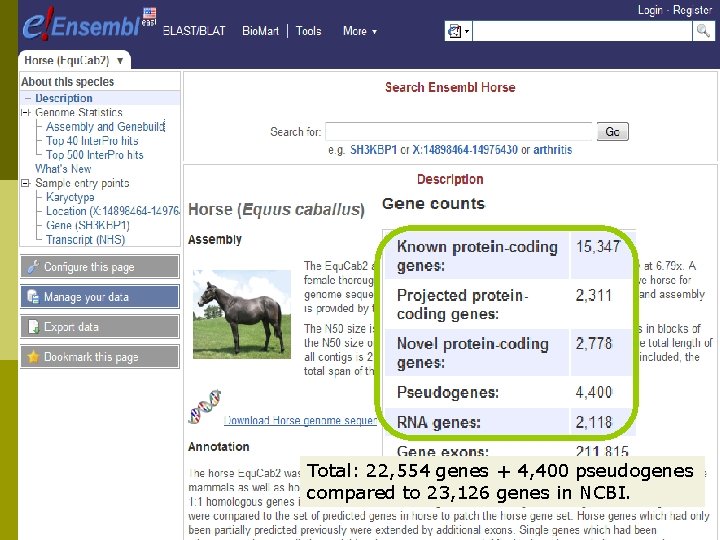Screen dimensions: 720x540
Task: Click the Login link
Action: point(650,10)
